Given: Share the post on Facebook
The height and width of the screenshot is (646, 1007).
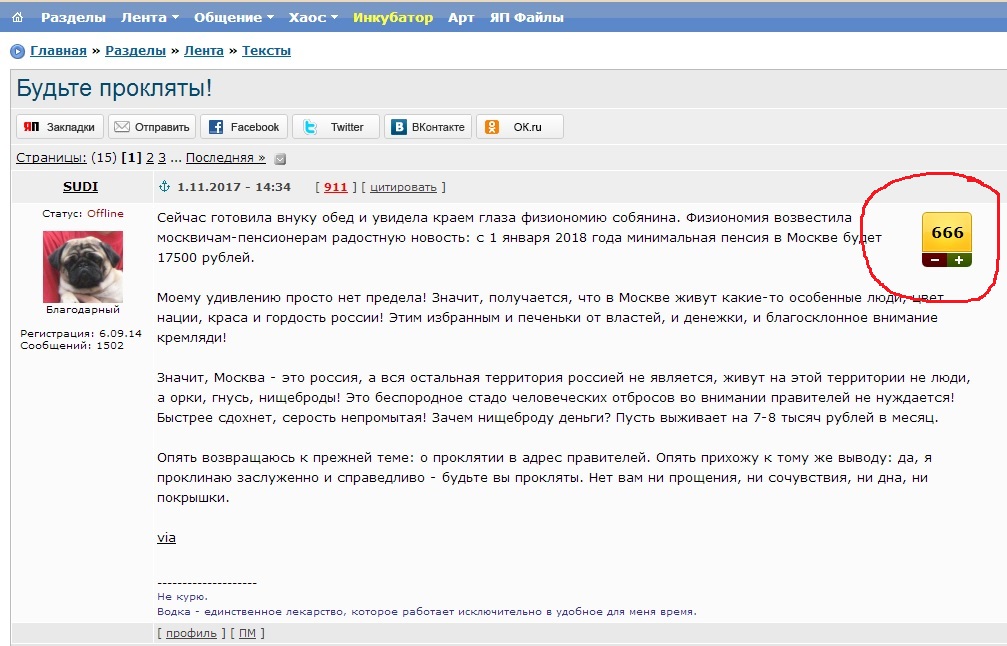Looking at the screenshot, I should coord(244,127).
